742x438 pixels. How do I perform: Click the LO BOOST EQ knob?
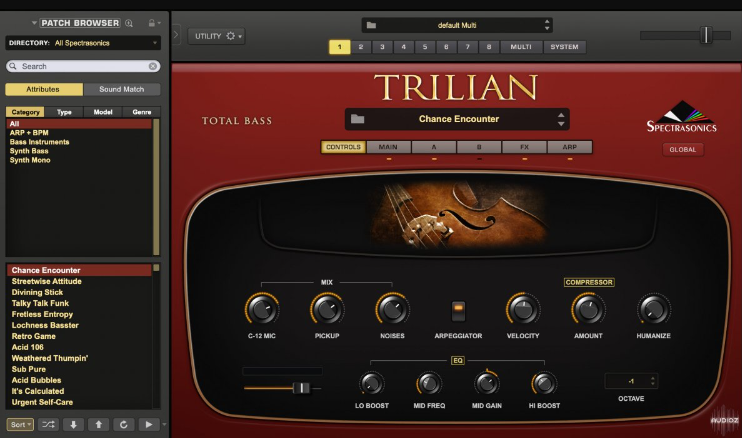(371, 383)
